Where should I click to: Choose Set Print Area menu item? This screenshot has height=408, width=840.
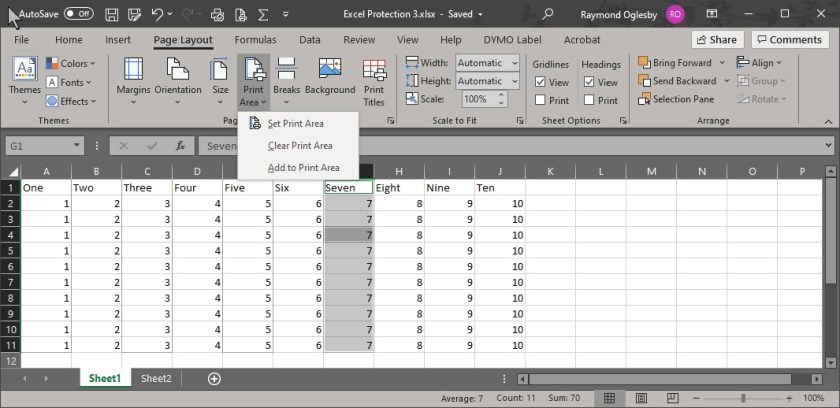coord(298,124)
